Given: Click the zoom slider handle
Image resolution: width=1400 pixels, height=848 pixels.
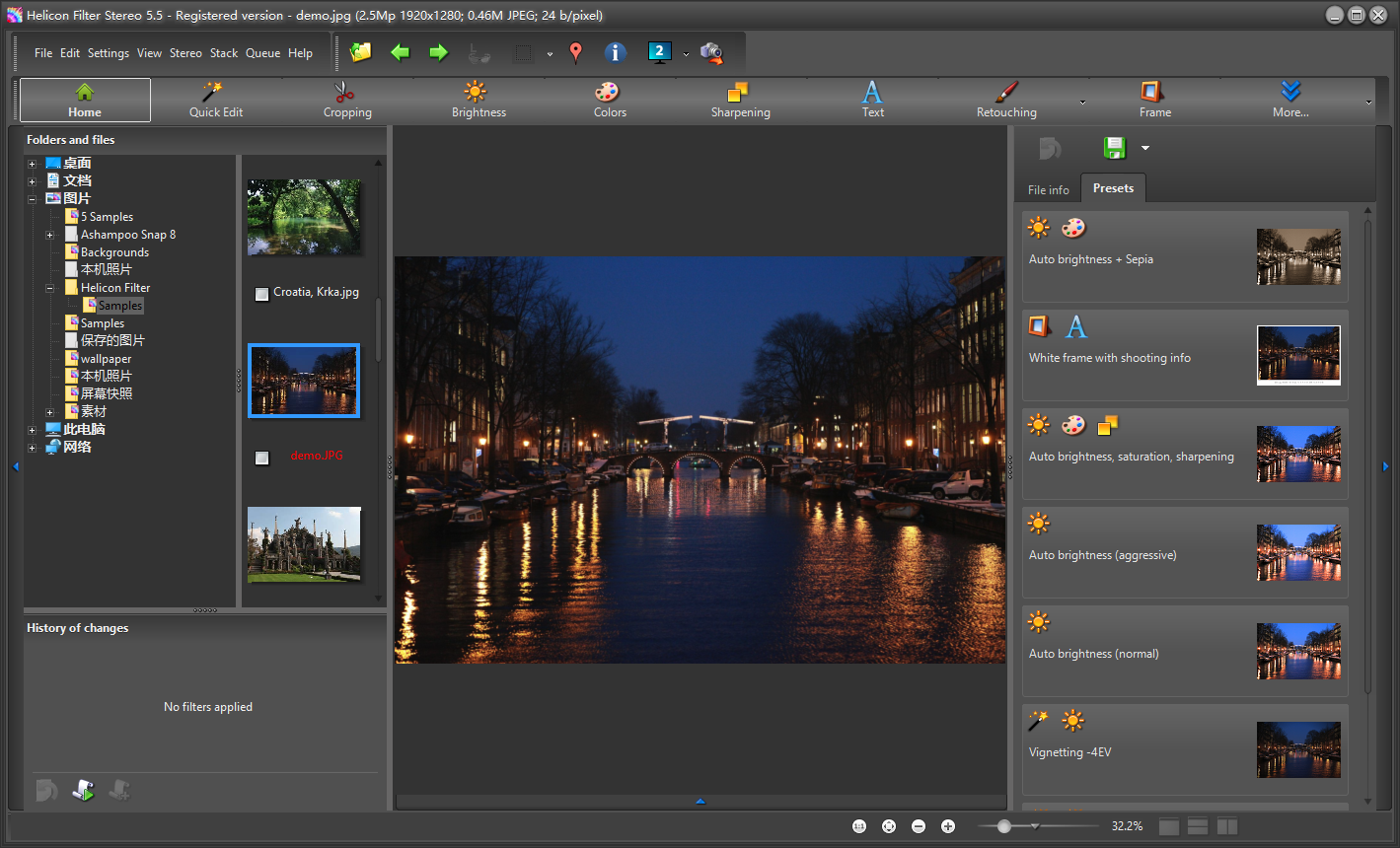Looking at the screenshot, I should (1003, 826).
